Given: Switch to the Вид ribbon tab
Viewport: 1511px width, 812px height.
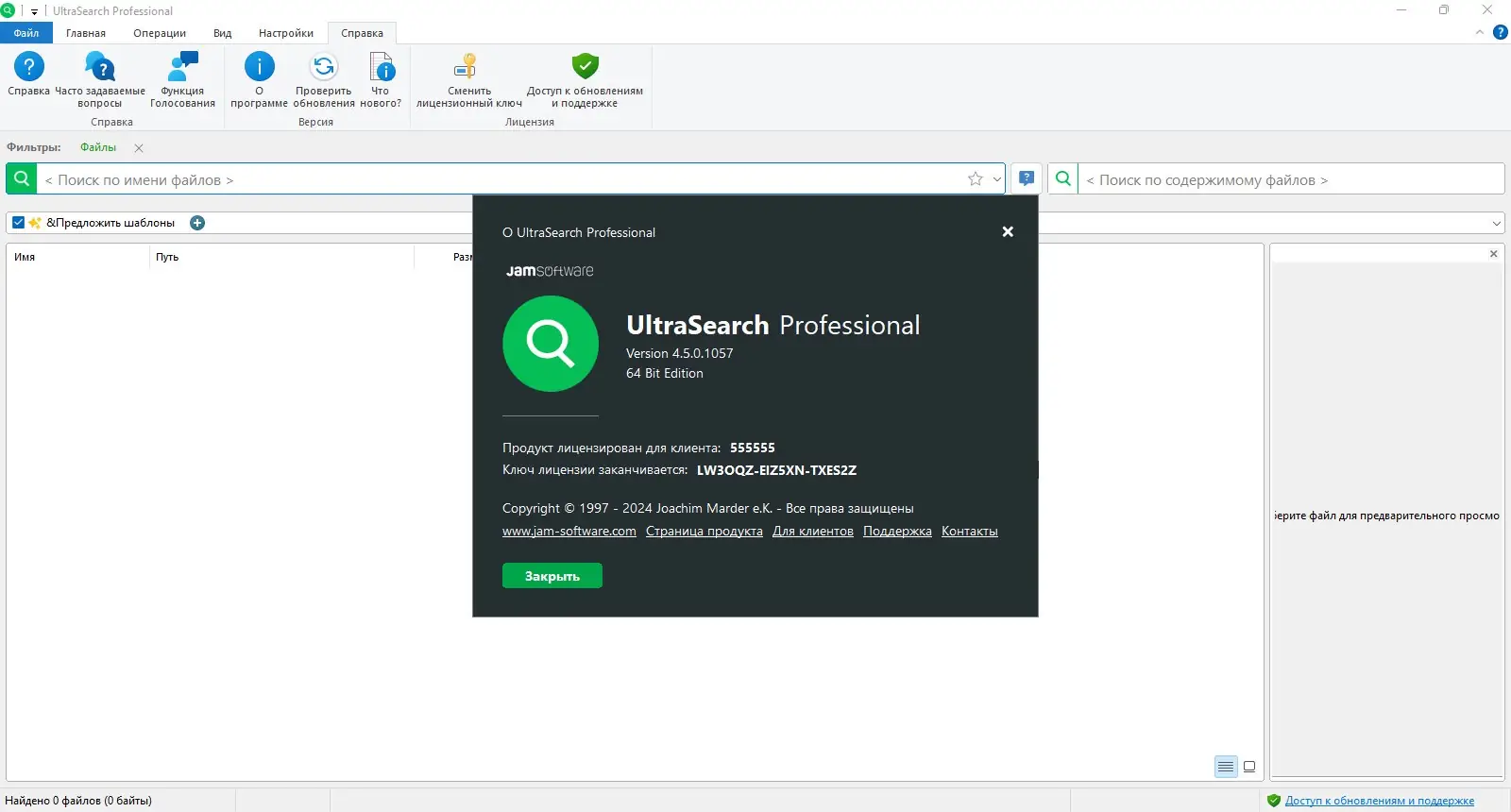Looking at the screenshot, I should [223, 33].
